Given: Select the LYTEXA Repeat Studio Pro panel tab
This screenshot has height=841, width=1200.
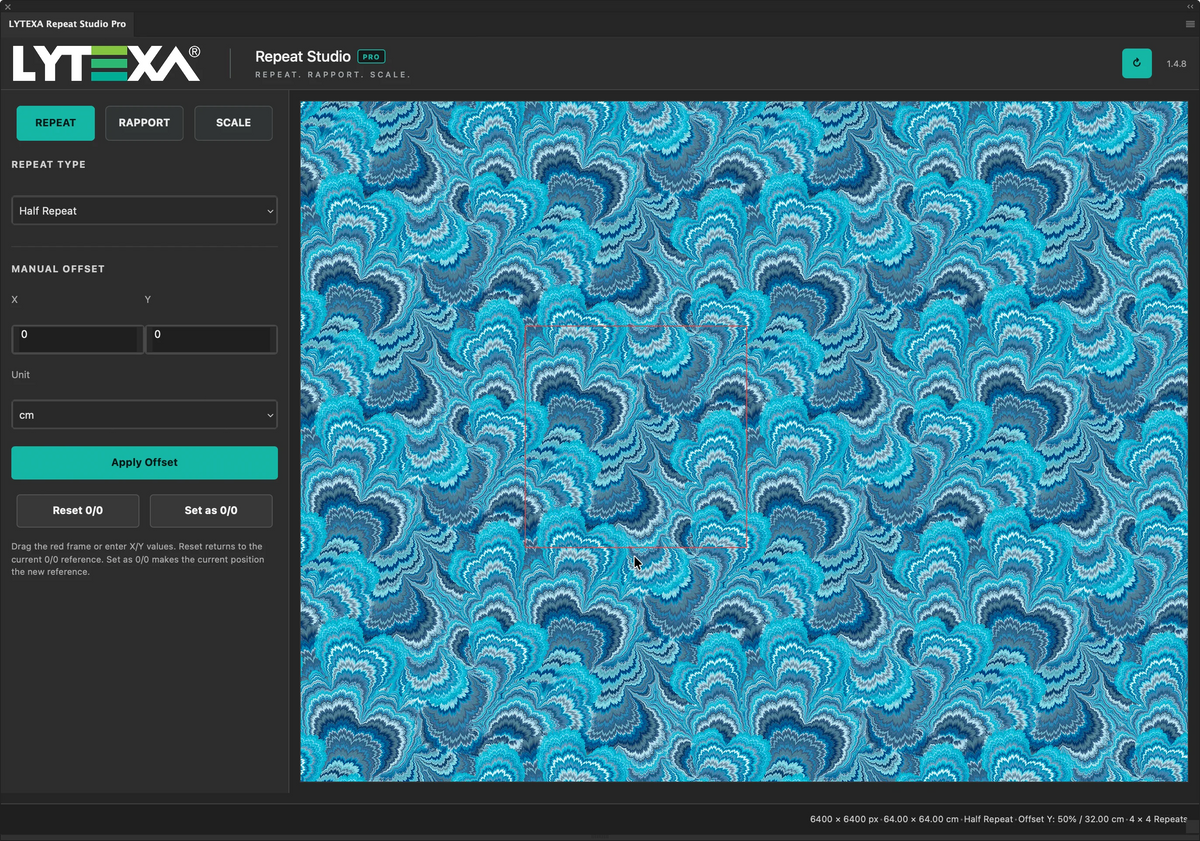Looking at the screenshot, I should [67, 24].
